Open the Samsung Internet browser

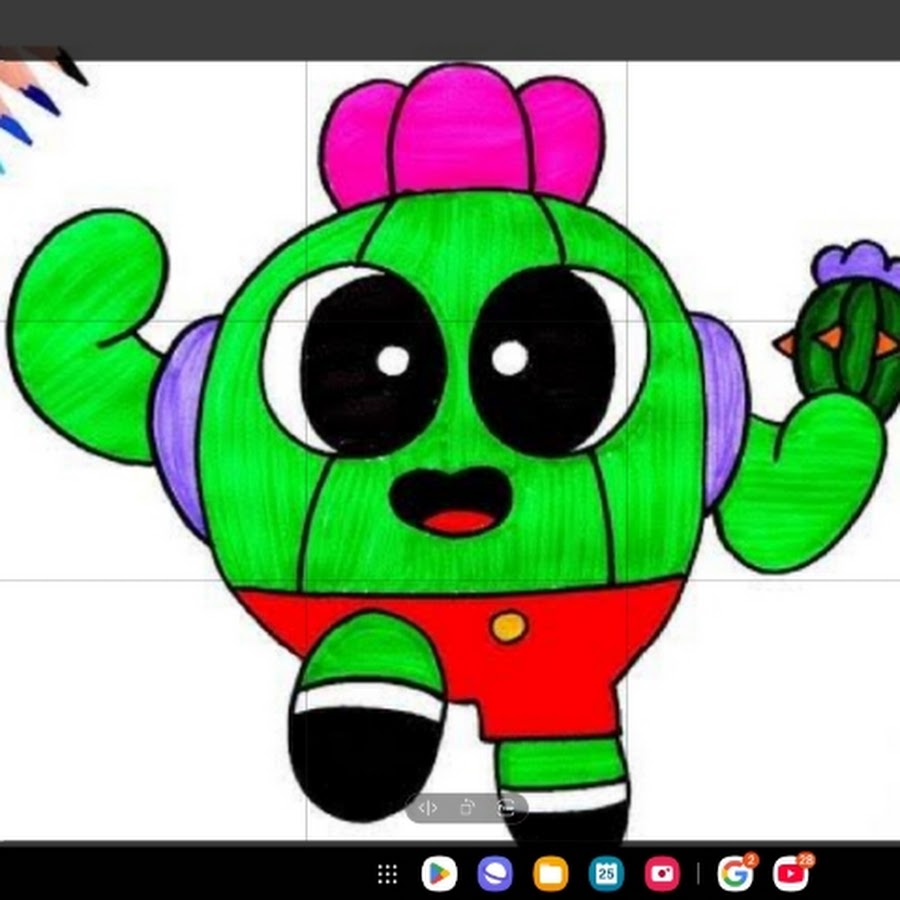495,874
